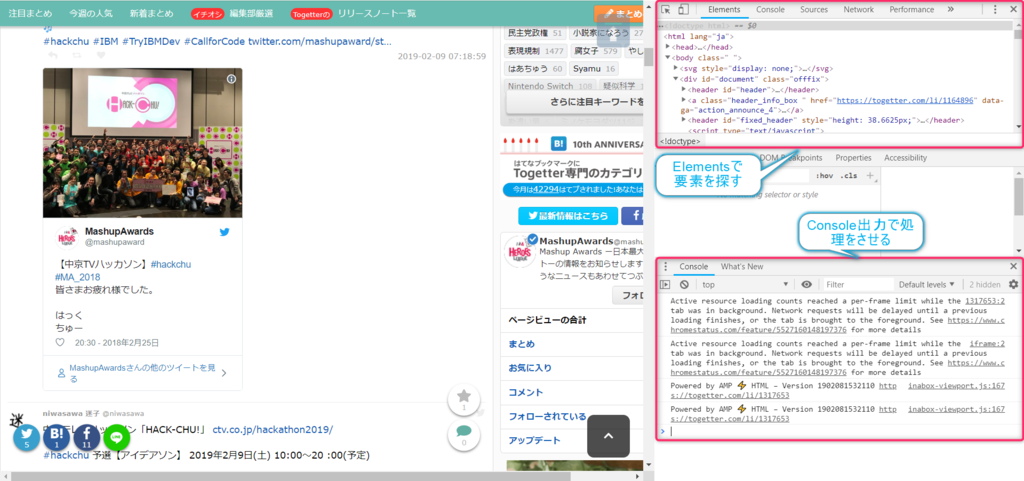Open the iframe:2 source link
This screenshot has height=481, width=1024.
coord(987,343)
